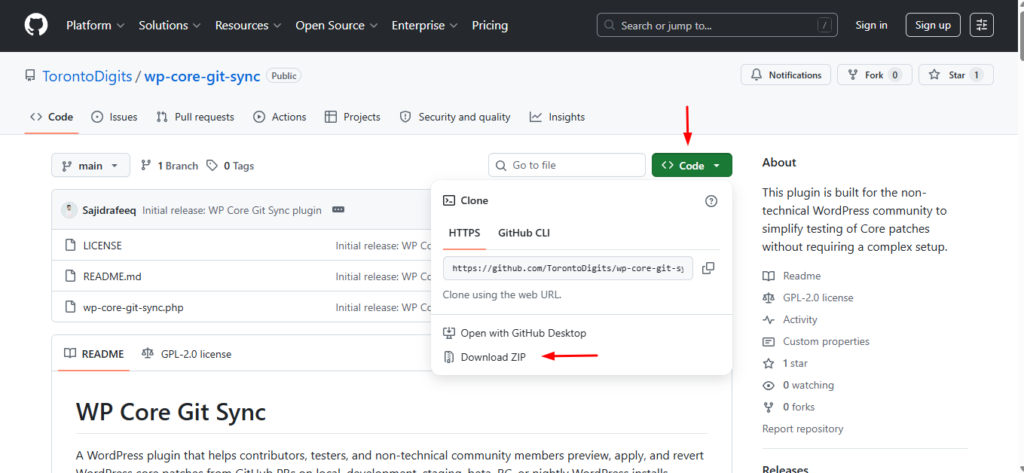Open the Pull requests tab
Viewport: 1024px width, 473px height.
click(195, 117)
